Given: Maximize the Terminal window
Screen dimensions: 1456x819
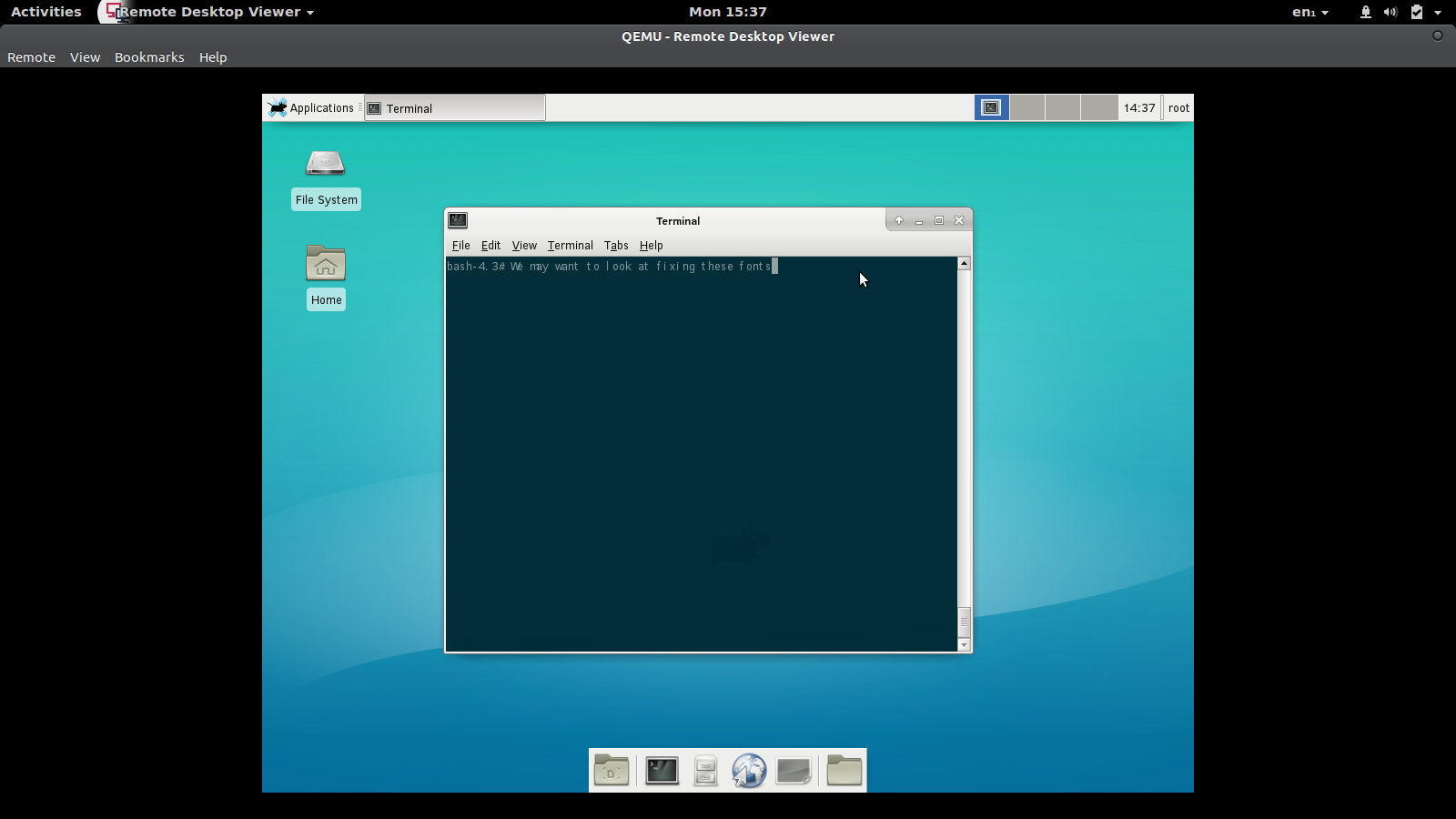Looking at the screenshot, I should coord(939,220).
